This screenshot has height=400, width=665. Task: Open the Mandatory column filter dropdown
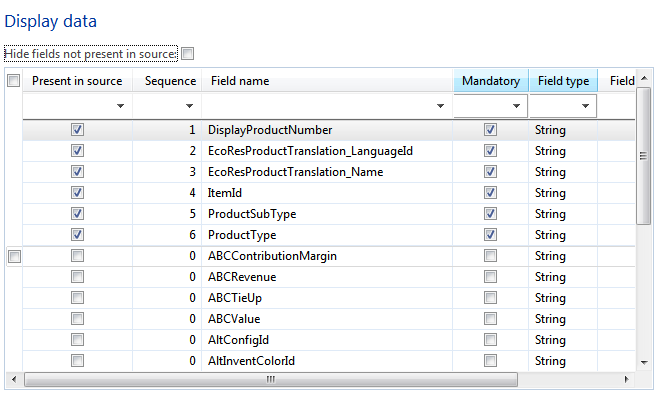[517, 106]
